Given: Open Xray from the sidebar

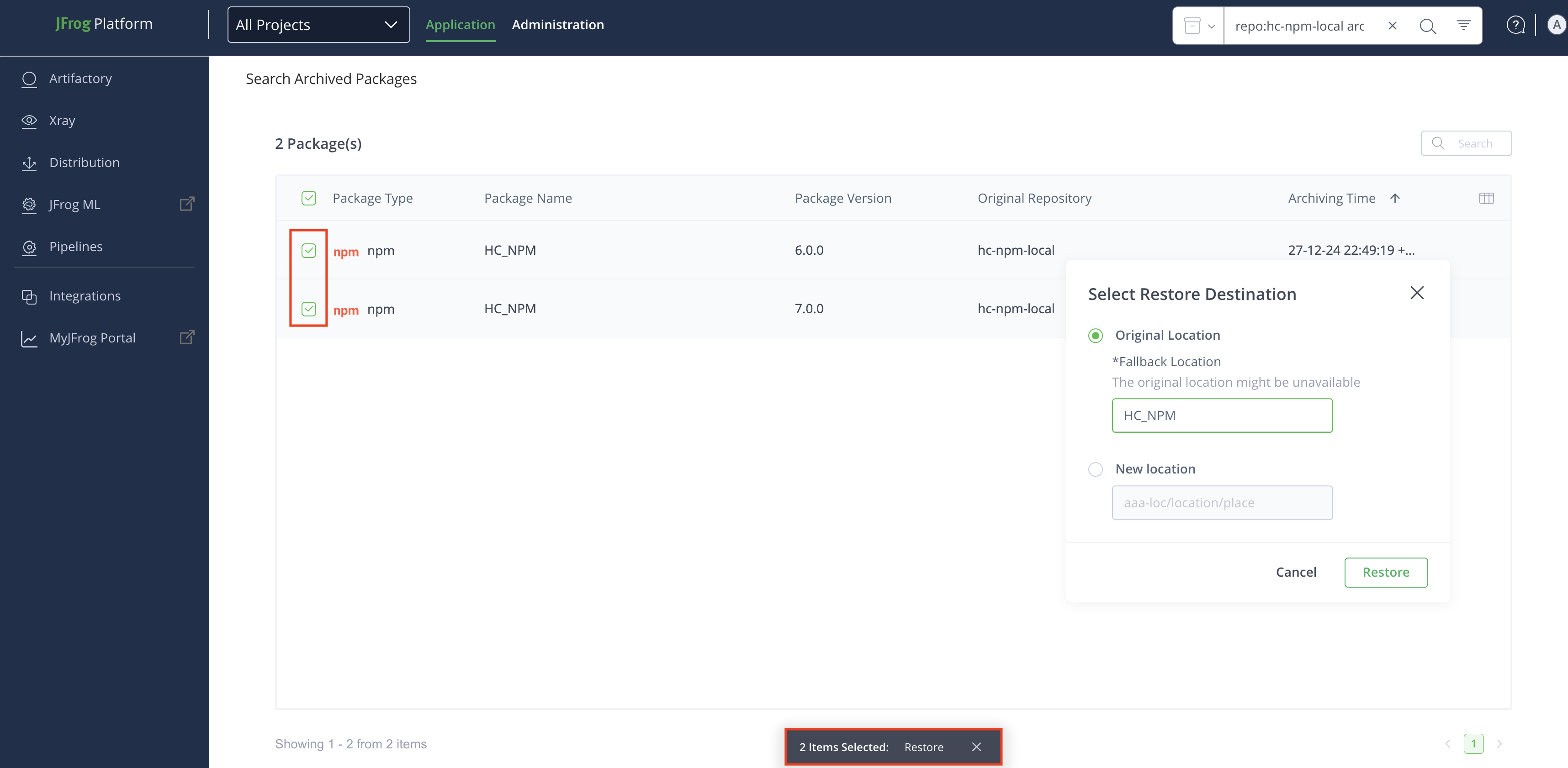Looking at the screenshot, I should coord(62,121).
